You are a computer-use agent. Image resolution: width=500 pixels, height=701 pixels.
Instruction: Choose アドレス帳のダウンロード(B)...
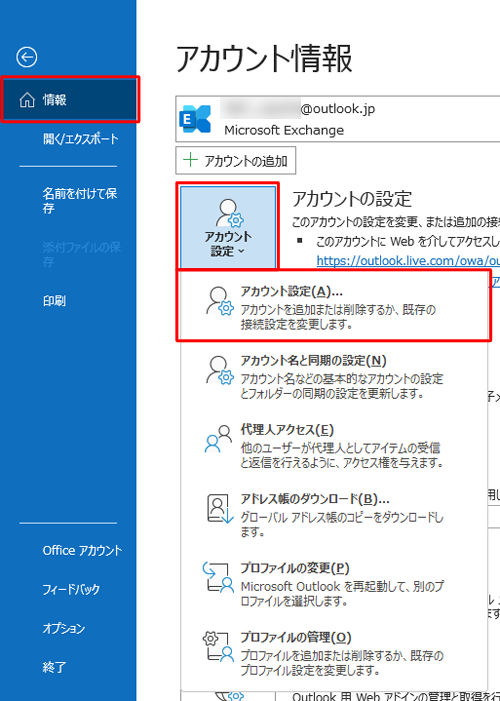(x=334, y=515)
